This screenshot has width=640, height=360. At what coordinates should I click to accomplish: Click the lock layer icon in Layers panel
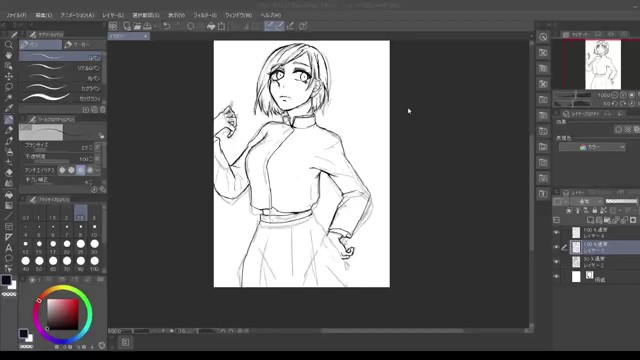[x=594, y=211]
